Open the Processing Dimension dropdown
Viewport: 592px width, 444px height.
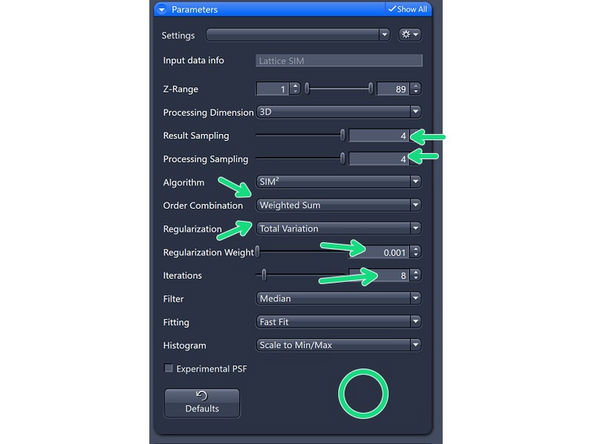click(339, 112)
